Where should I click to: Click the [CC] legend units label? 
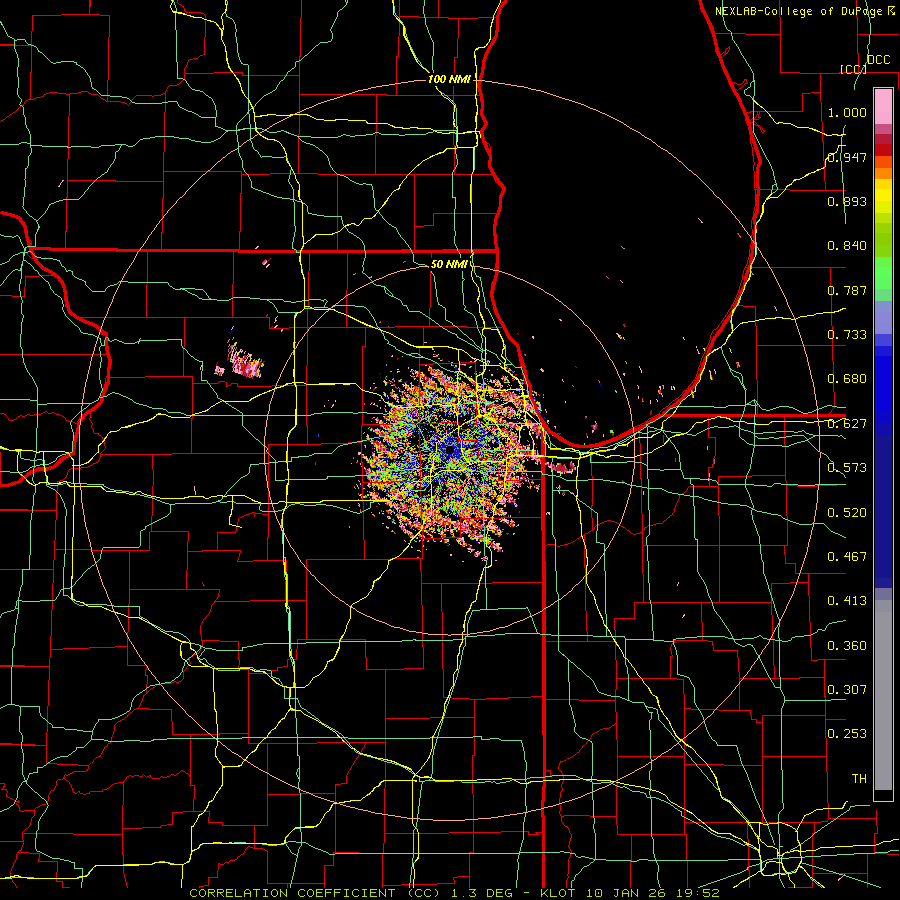coord(853,69)
